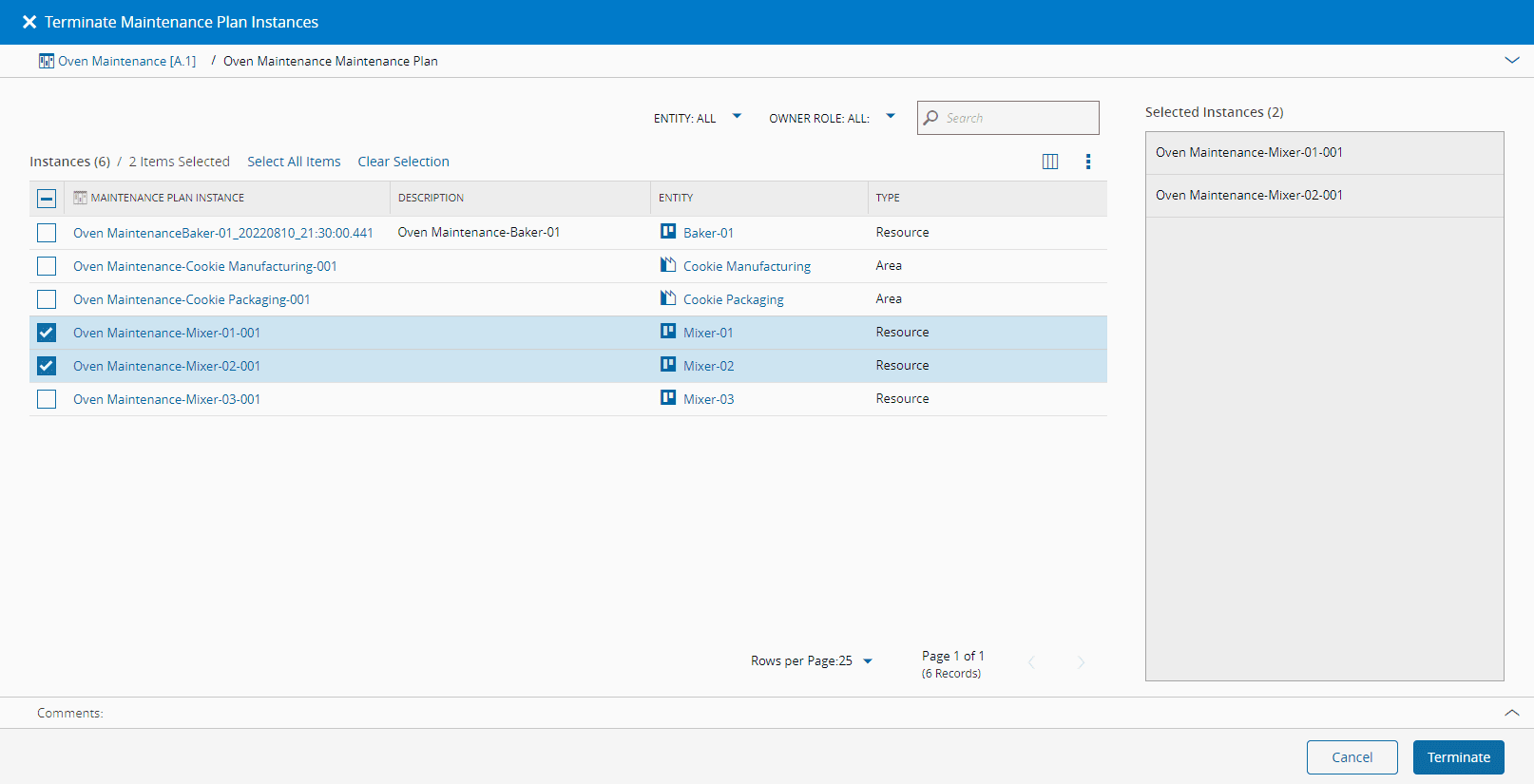Image resolution: width=1534 pixels, height=784 pixels.
Task: Go to next page arrow
Action: tap(1081, 662)
